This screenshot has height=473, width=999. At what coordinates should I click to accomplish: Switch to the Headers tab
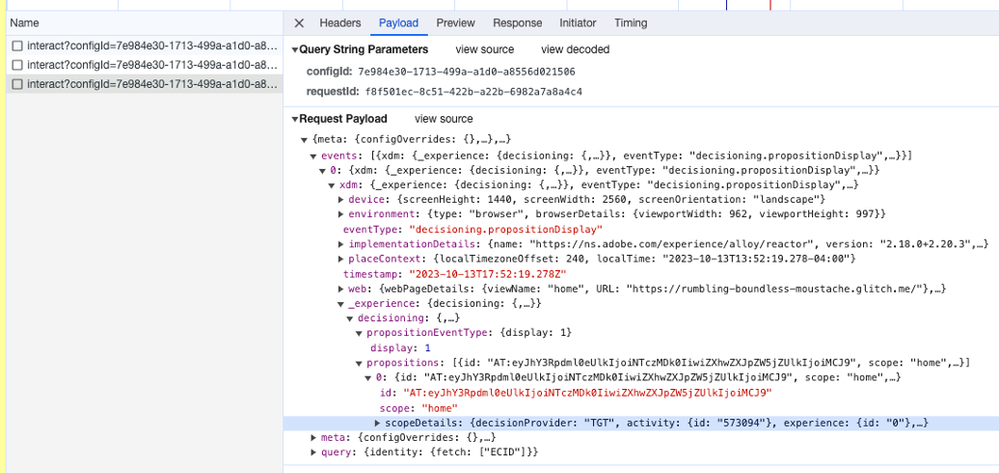click(340, 23)
